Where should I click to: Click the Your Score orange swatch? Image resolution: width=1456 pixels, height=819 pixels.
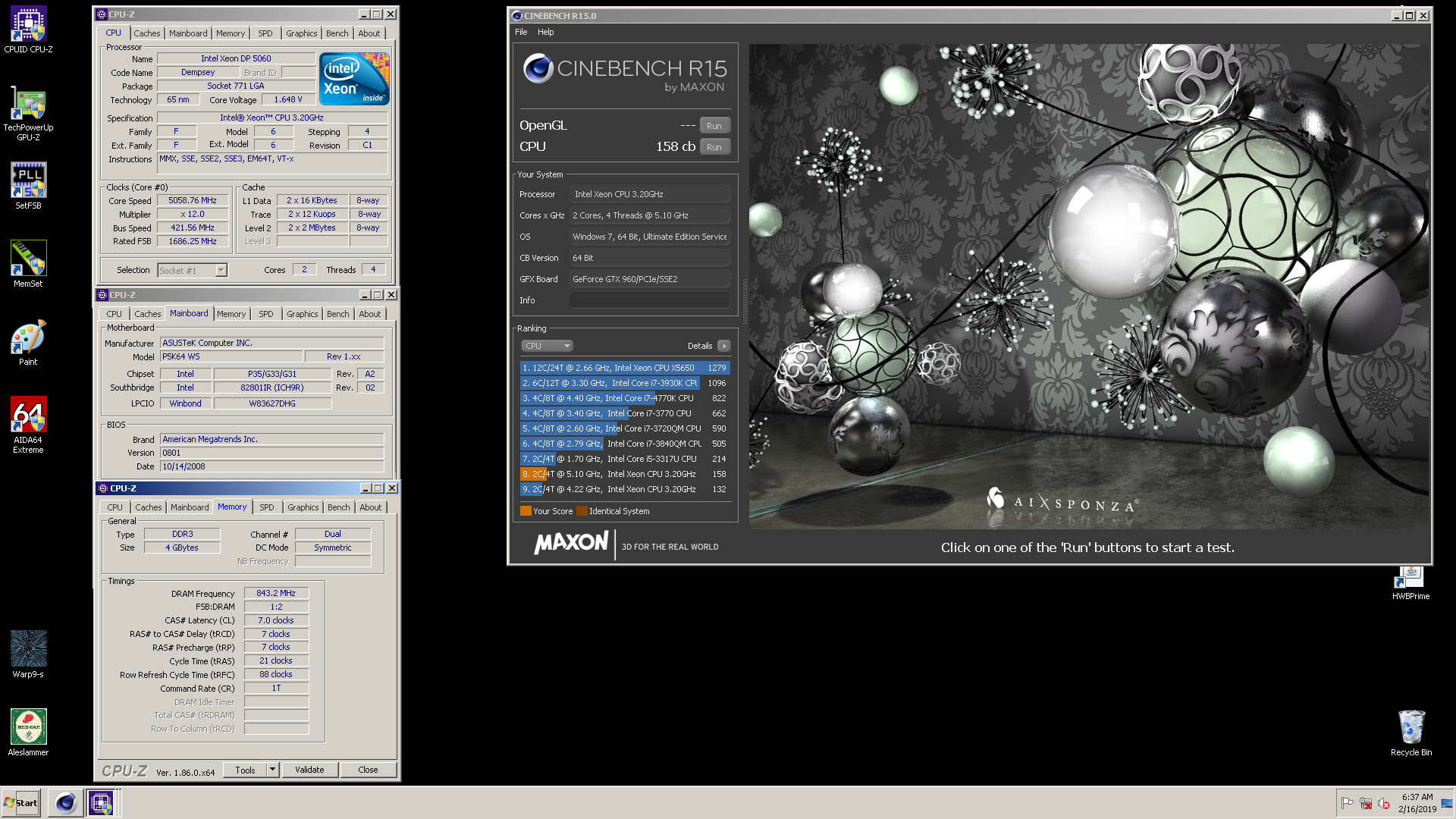526,511
